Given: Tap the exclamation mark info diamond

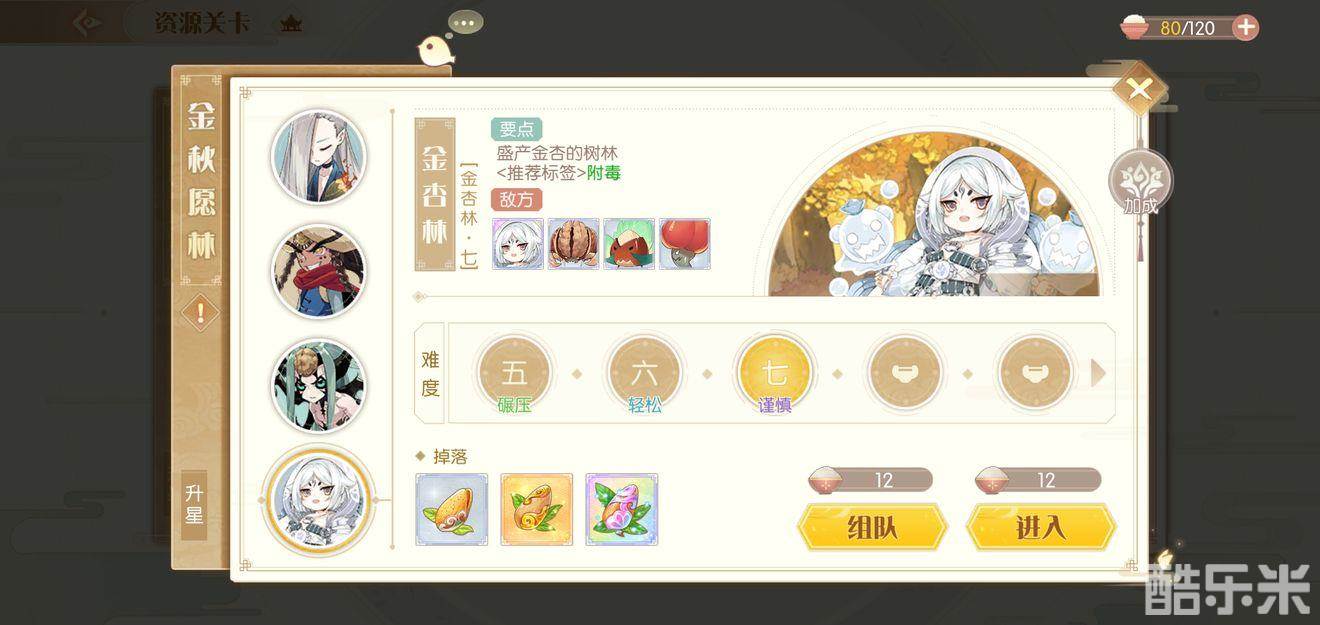Looking at the screenshot, I should tap(201, 313).
